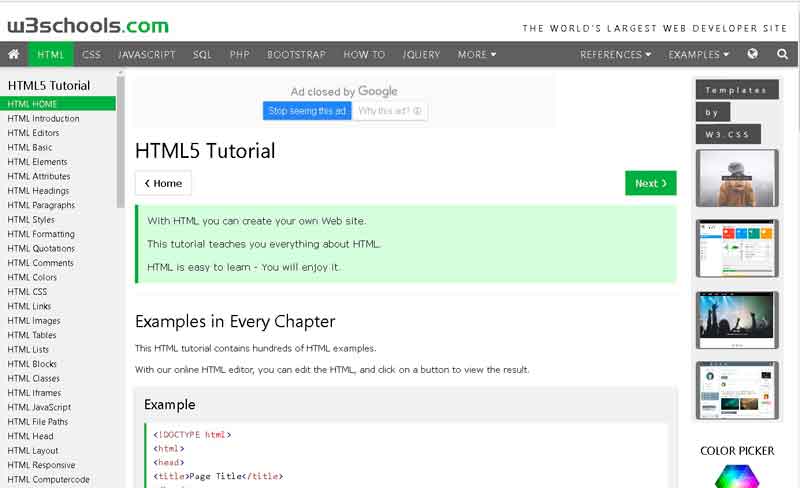The height and width of the screenshot is (488, 800).
Task: Open HTML Headings sidebar link
Action: [38, 190]
